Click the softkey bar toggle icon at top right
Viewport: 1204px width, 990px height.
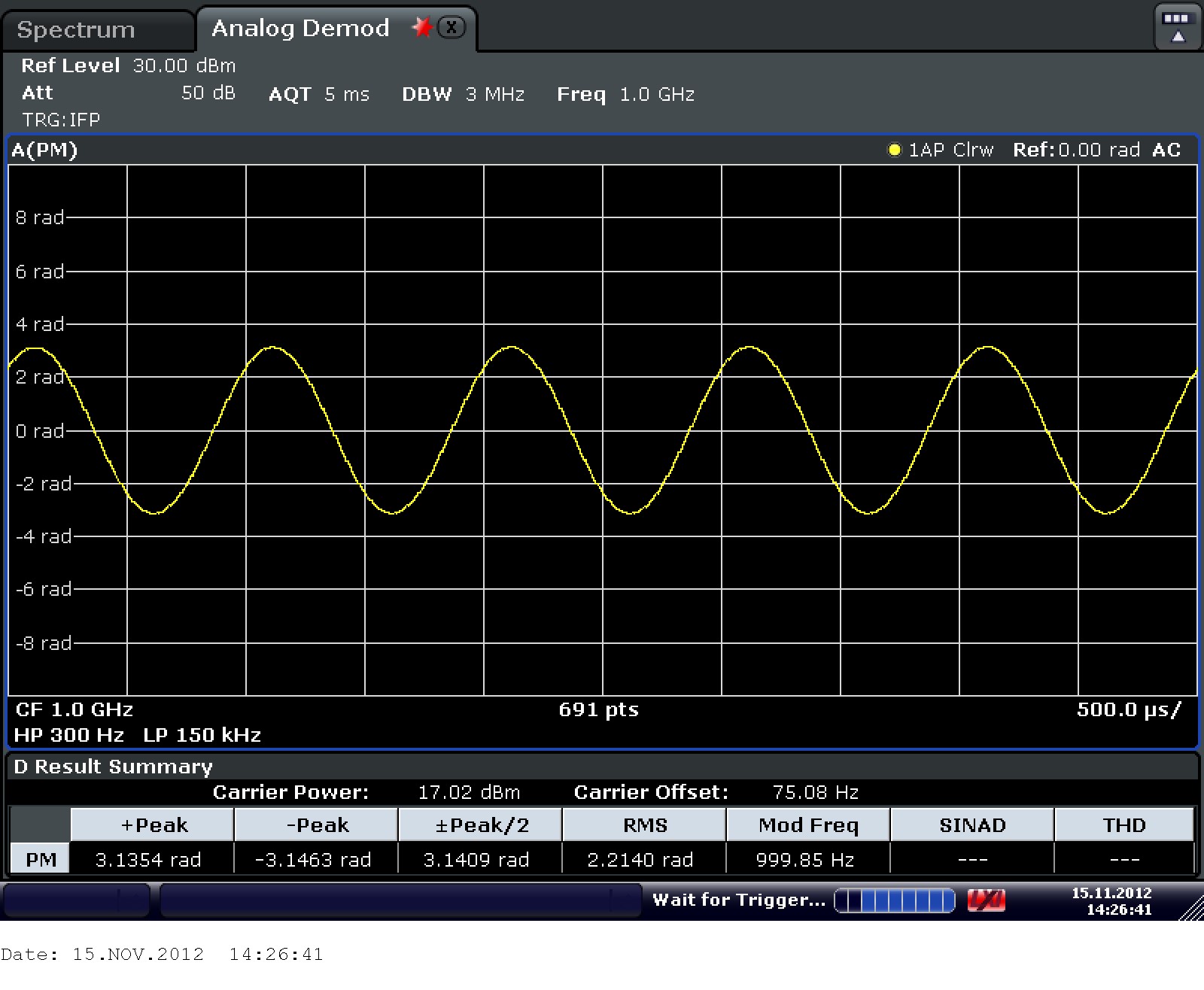pos(1176,27)
